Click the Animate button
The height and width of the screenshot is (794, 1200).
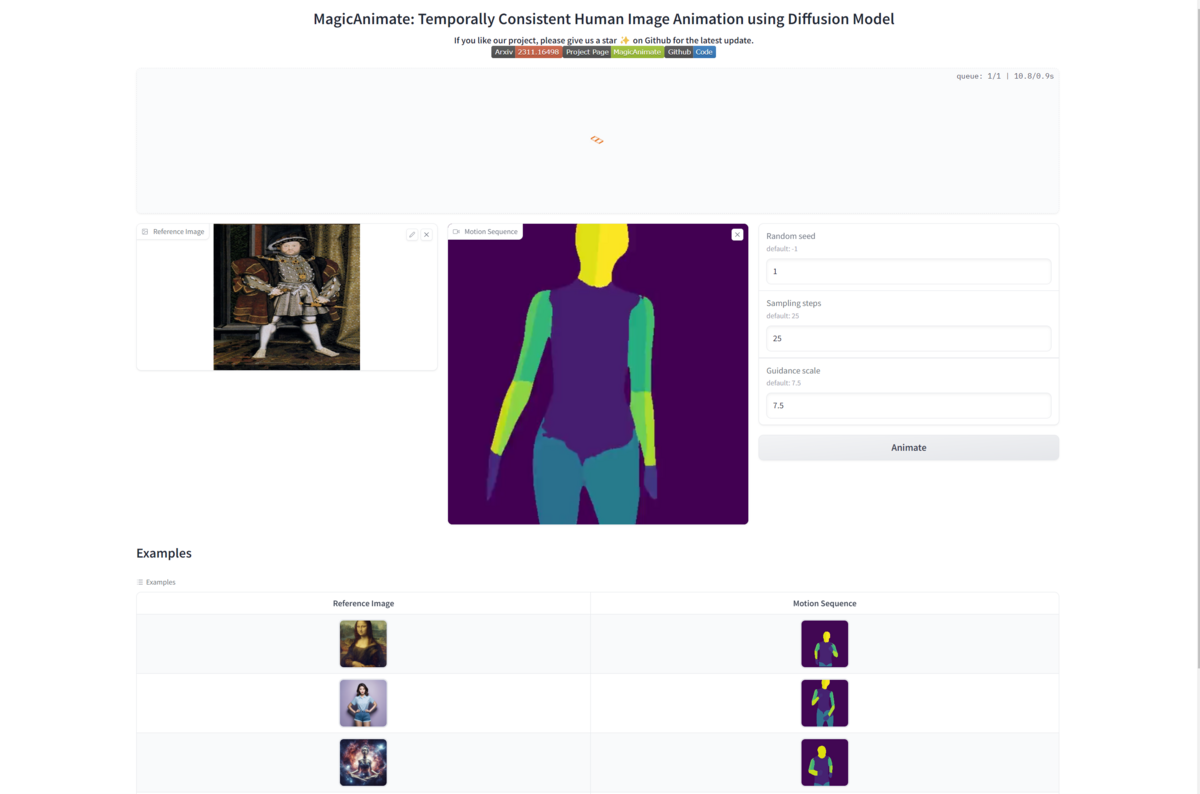tap(908, 448)
